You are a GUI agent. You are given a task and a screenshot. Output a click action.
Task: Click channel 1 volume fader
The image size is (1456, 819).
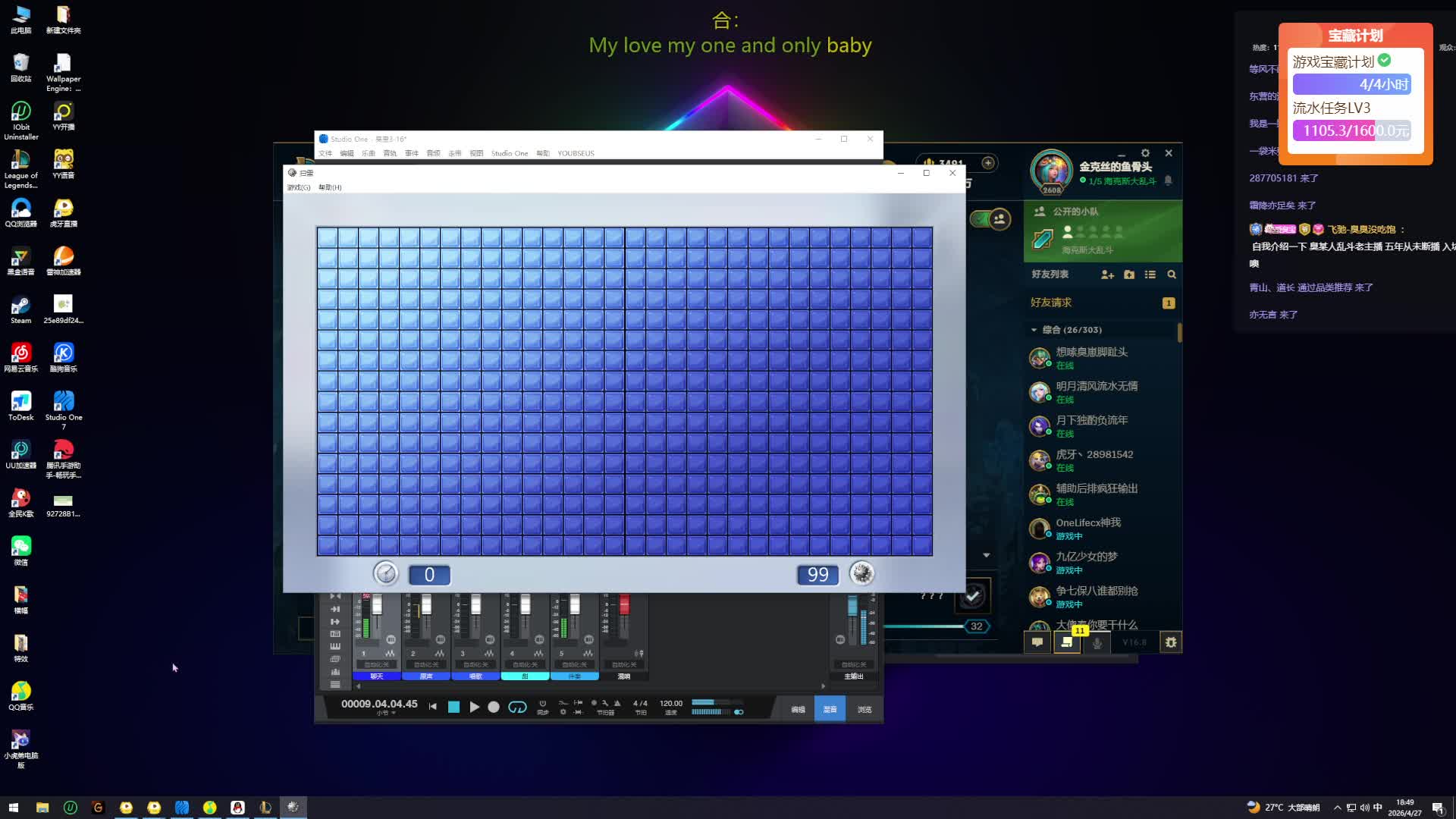click(377, 605)
